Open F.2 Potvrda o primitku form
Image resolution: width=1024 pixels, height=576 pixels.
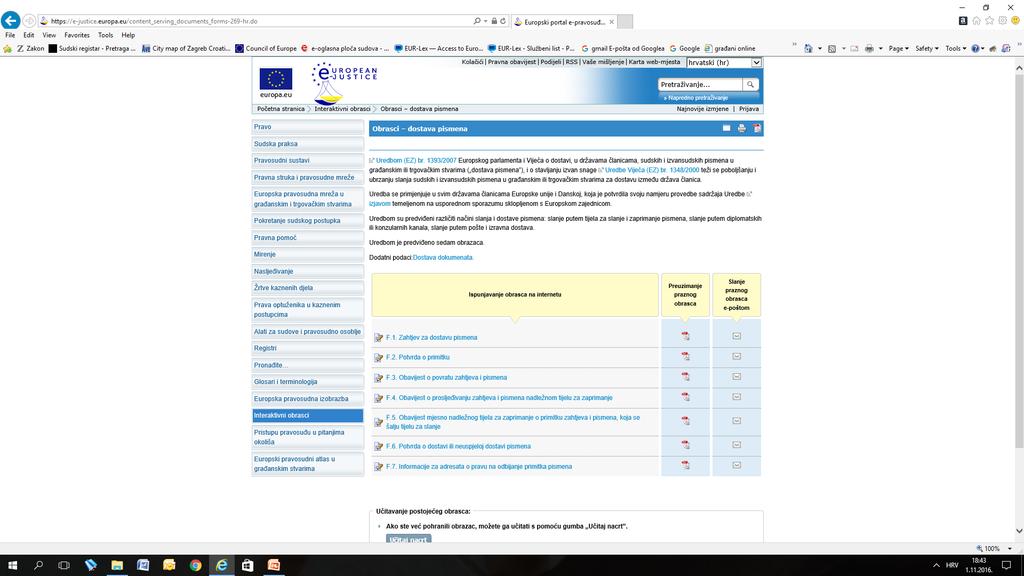(x=417, y=357)
